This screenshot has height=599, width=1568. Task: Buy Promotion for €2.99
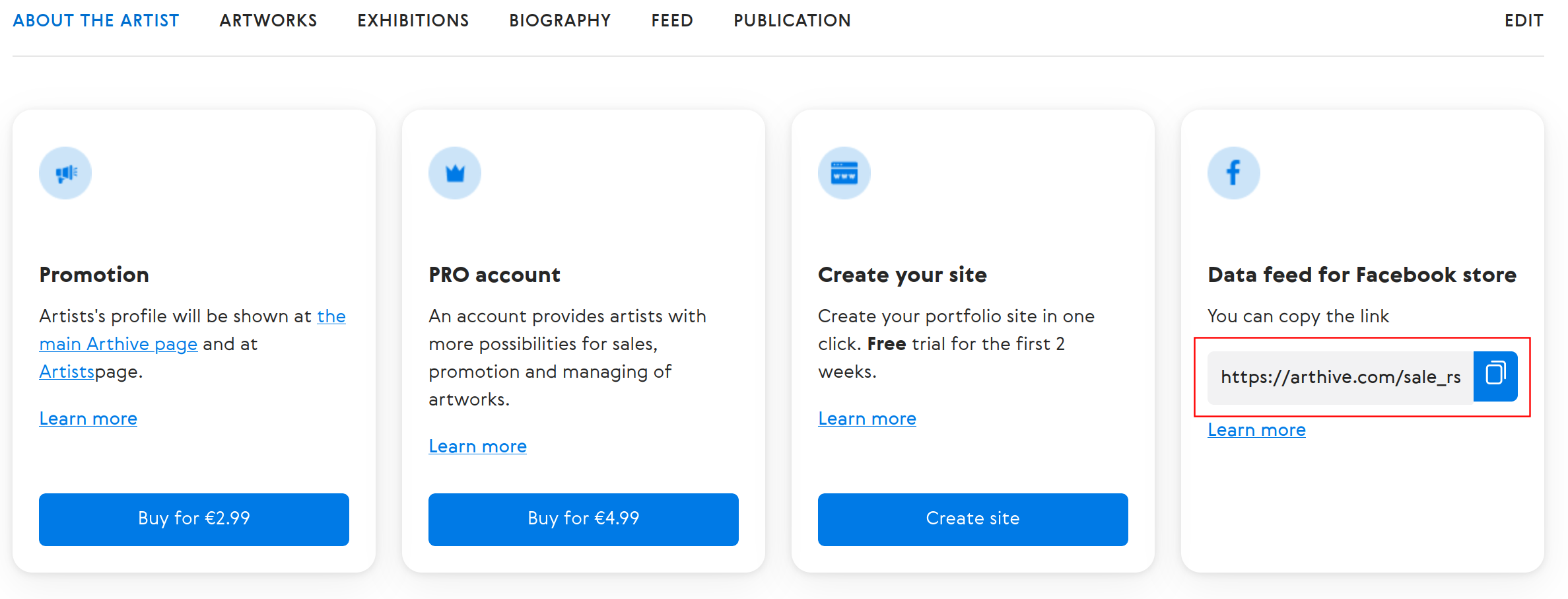click(194, 519)
